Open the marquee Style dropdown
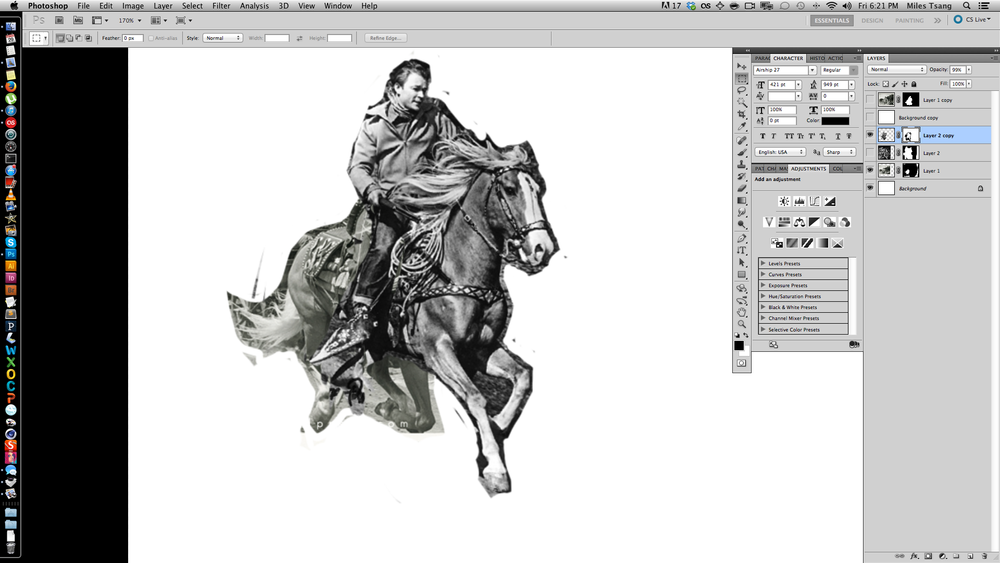Screen dimensions: 1000x563 pos(222,38)
